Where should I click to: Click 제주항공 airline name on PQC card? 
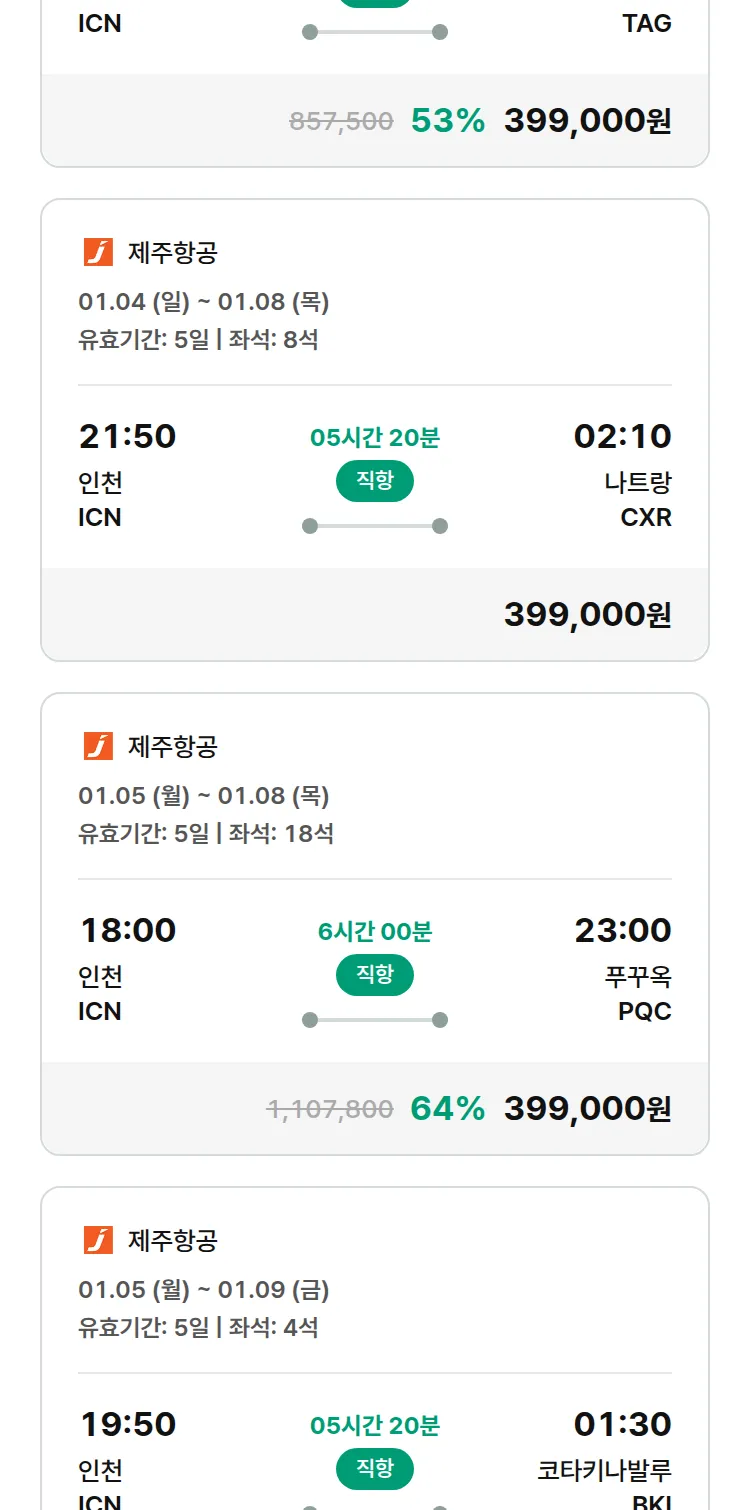click(172, 746)
